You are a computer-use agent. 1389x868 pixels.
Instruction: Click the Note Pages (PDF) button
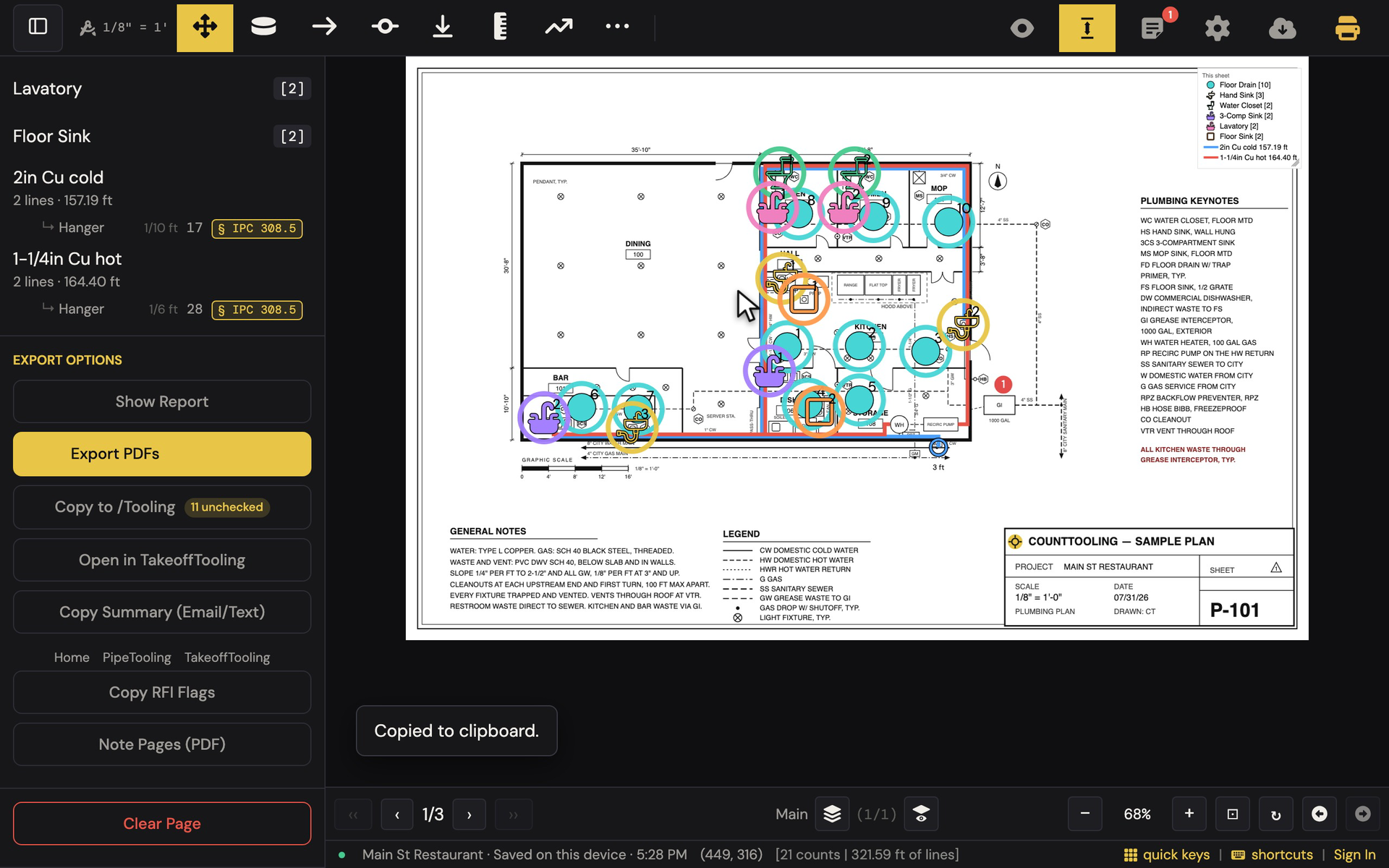[162, 744]
